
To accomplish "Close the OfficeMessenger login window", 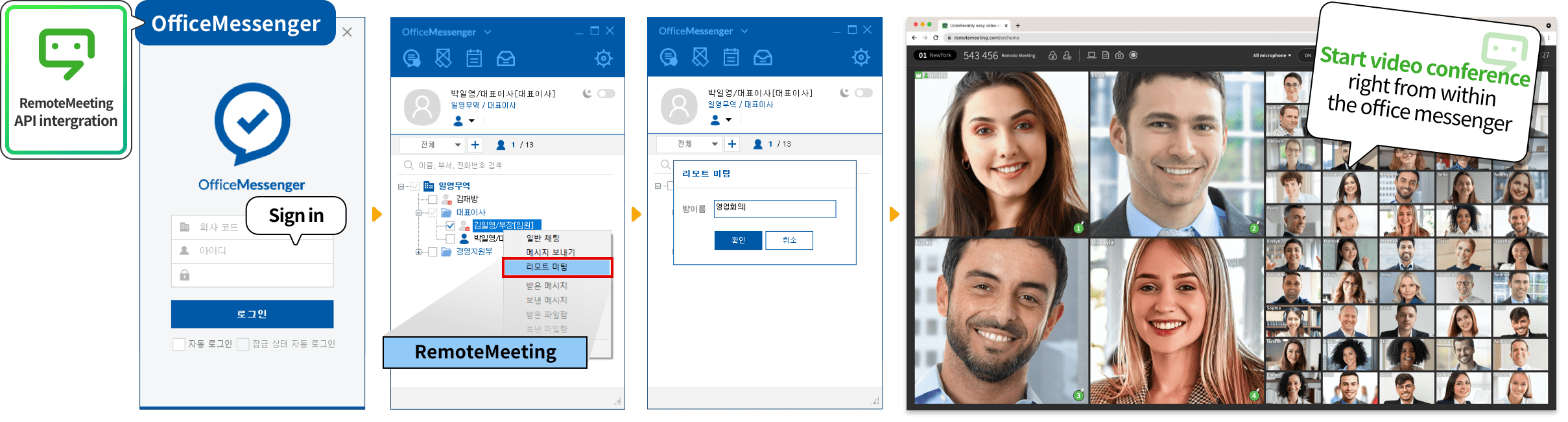I will [348, 32].
